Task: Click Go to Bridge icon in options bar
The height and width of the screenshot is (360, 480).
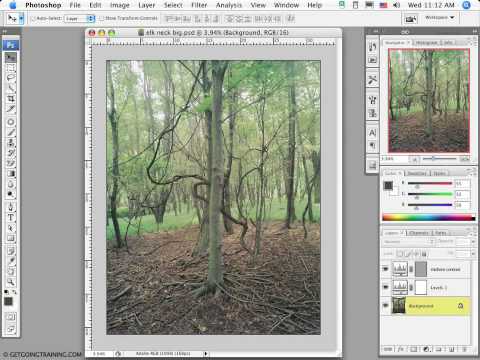Action: click(x=411, y=19)
